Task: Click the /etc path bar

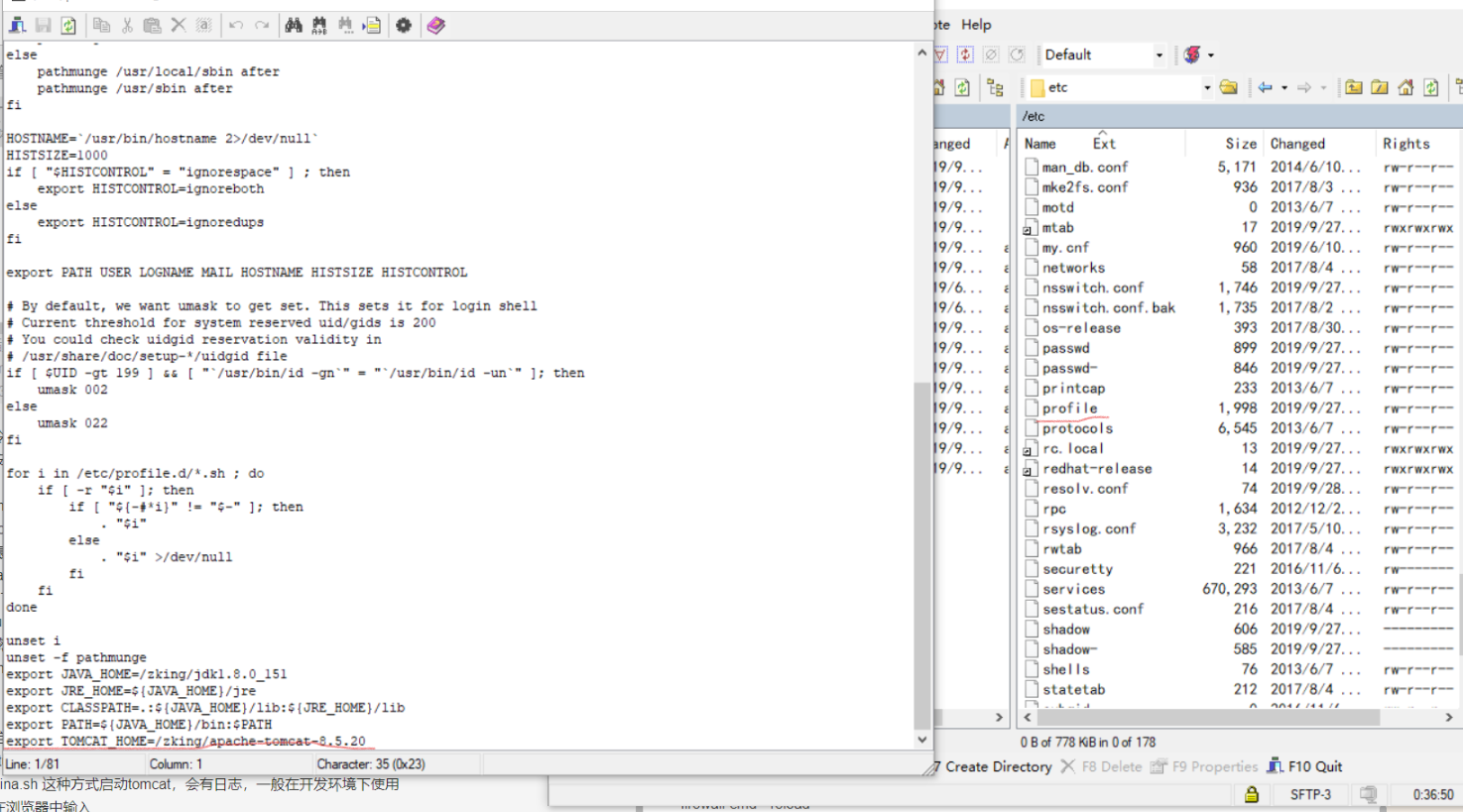Action: [x=1240, y=116]
